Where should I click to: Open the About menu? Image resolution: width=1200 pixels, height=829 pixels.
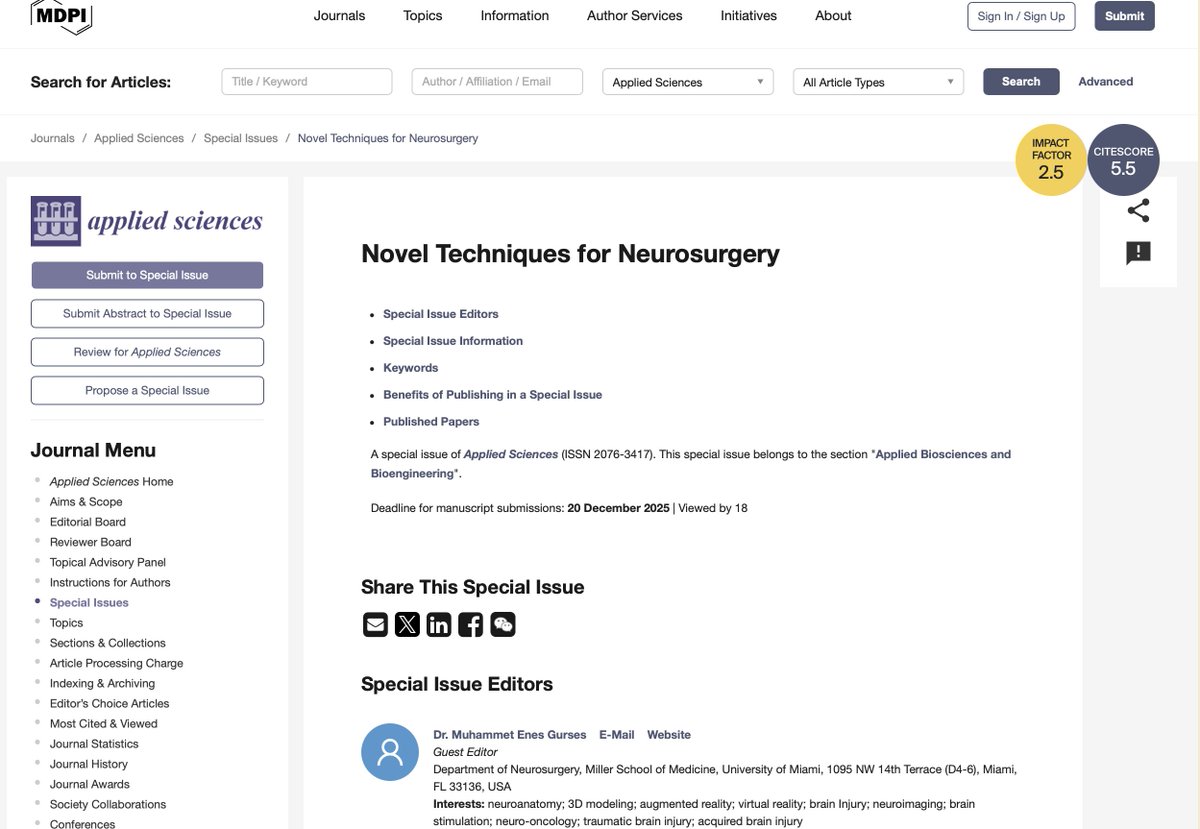click(x=833, y=16)
